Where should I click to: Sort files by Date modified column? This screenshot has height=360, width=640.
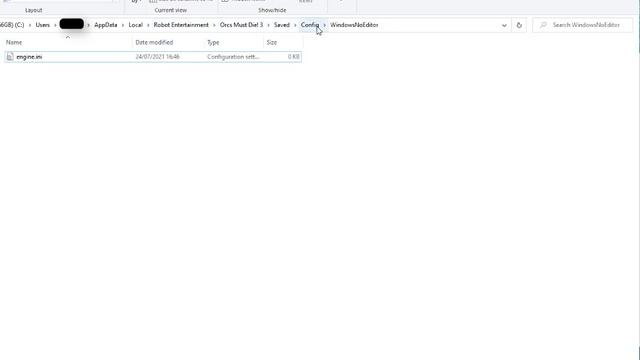pyautogui.click(x=154, y=42)
